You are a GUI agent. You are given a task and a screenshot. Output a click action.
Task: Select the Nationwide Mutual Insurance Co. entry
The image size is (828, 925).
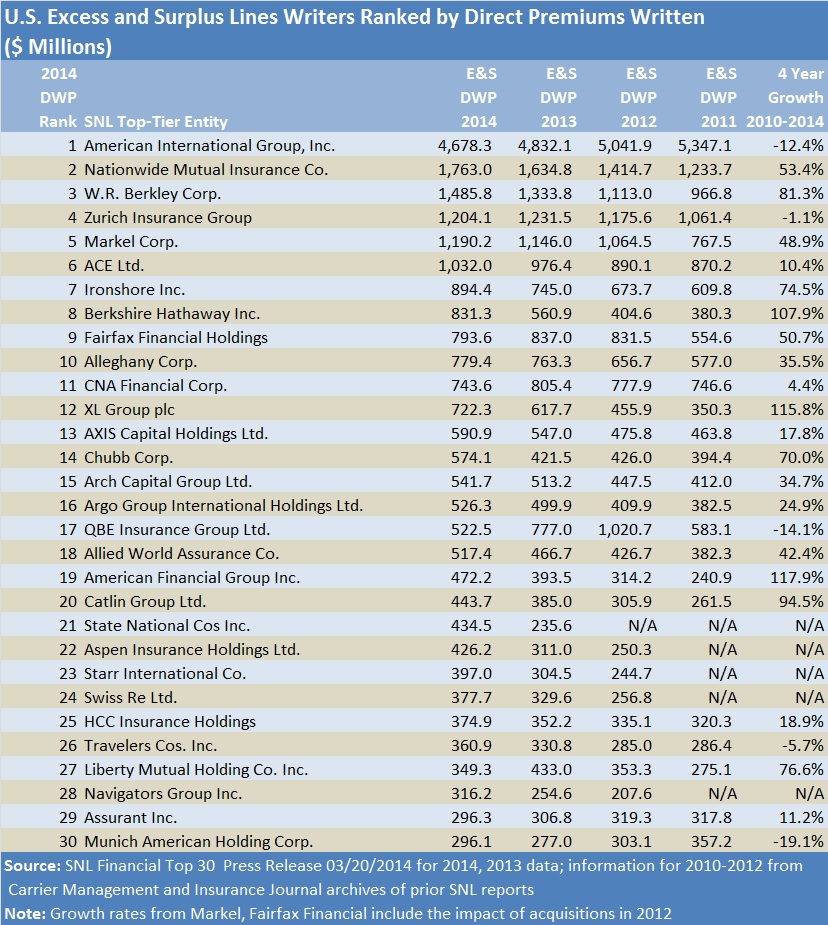tap(206, 169)
